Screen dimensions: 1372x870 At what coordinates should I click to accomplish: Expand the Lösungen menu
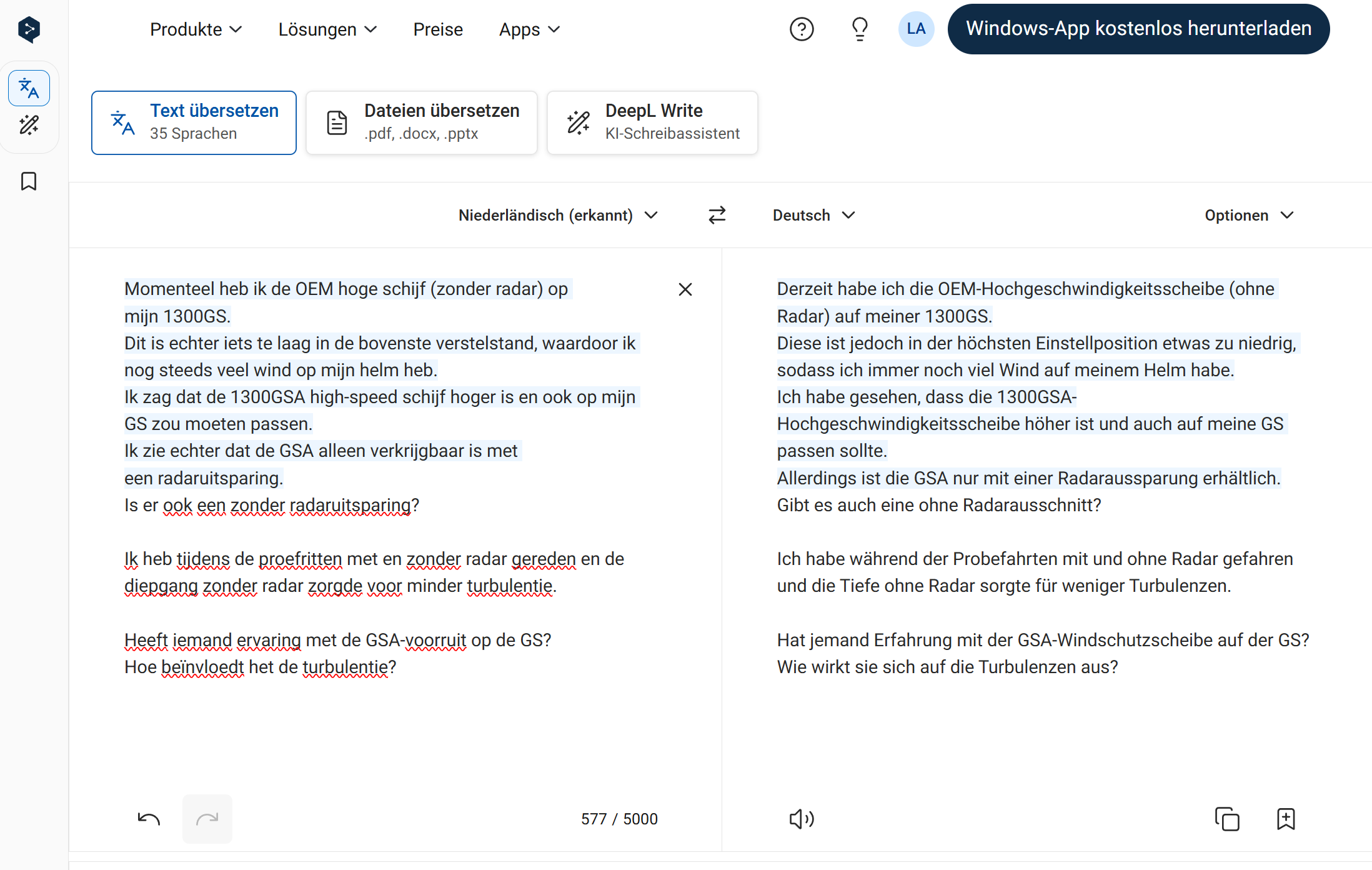pos(327,29)
